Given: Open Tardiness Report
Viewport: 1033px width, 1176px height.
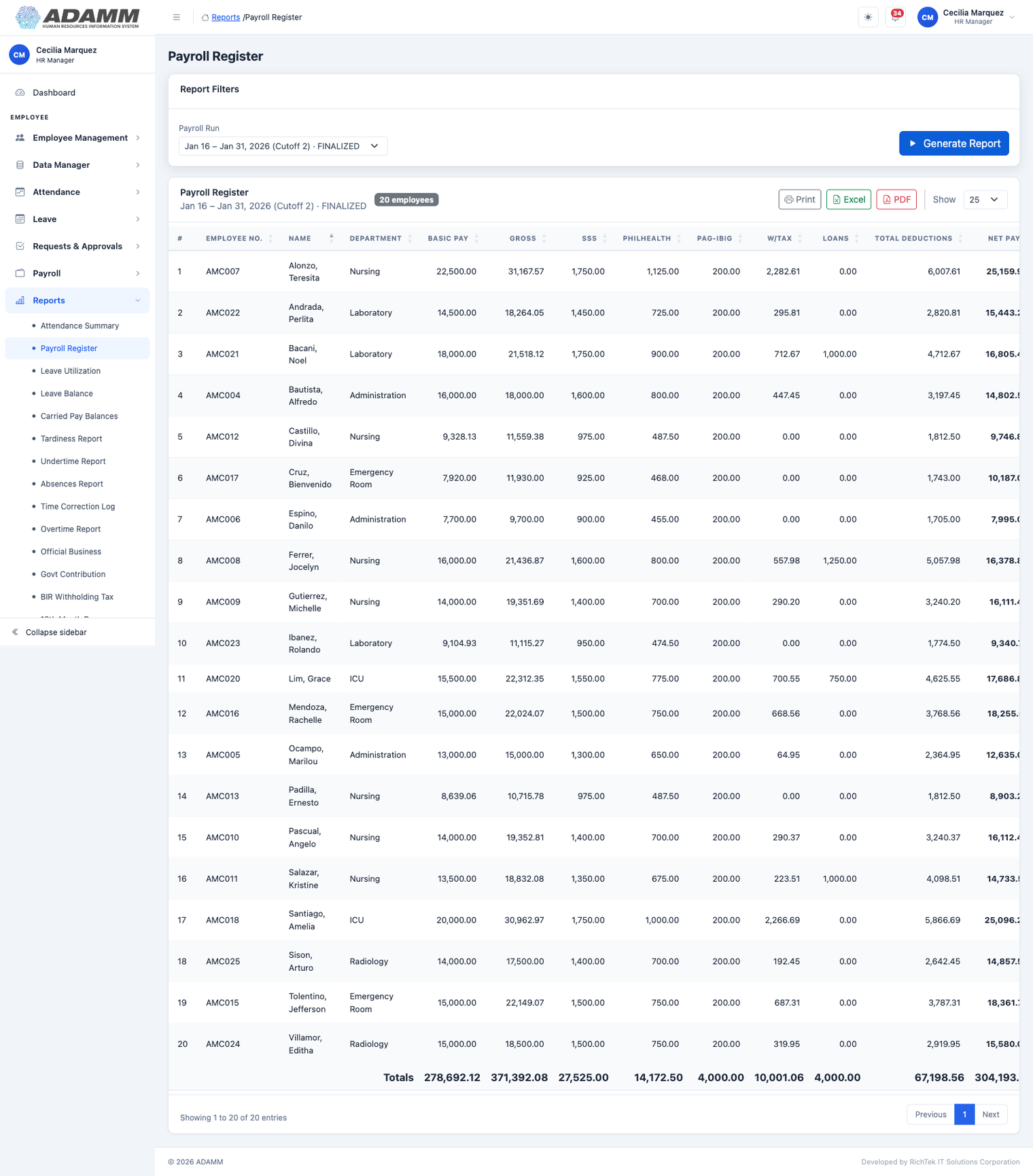Looking at the screenshot, I should coord(71,439).
